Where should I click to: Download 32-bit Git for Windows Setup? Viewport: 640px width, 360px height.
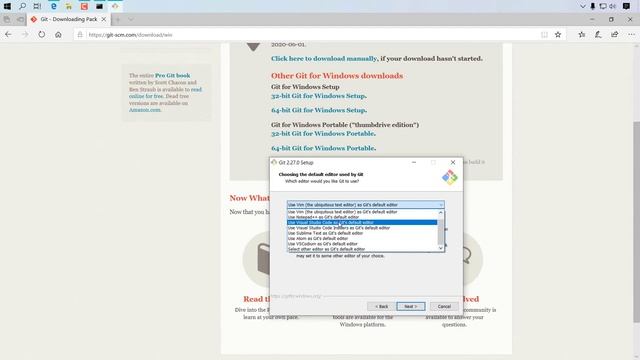(x=319, y=96)
